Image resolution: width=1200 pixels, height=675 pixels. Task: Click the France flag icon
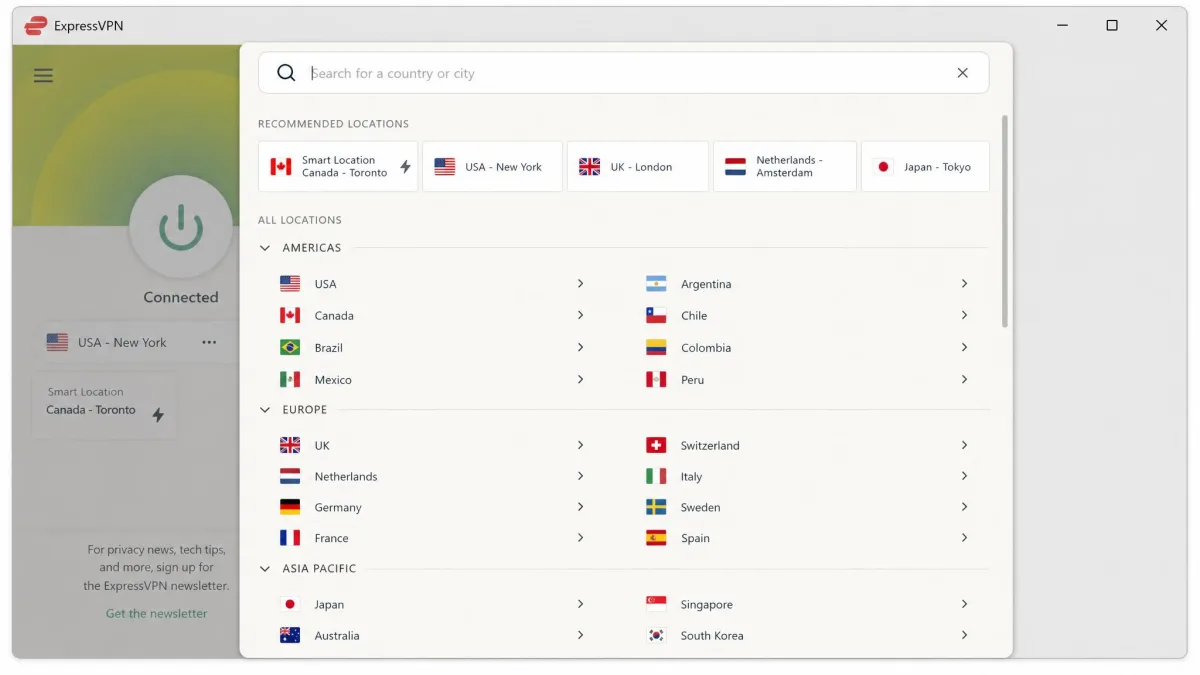(x=290, y=538)
